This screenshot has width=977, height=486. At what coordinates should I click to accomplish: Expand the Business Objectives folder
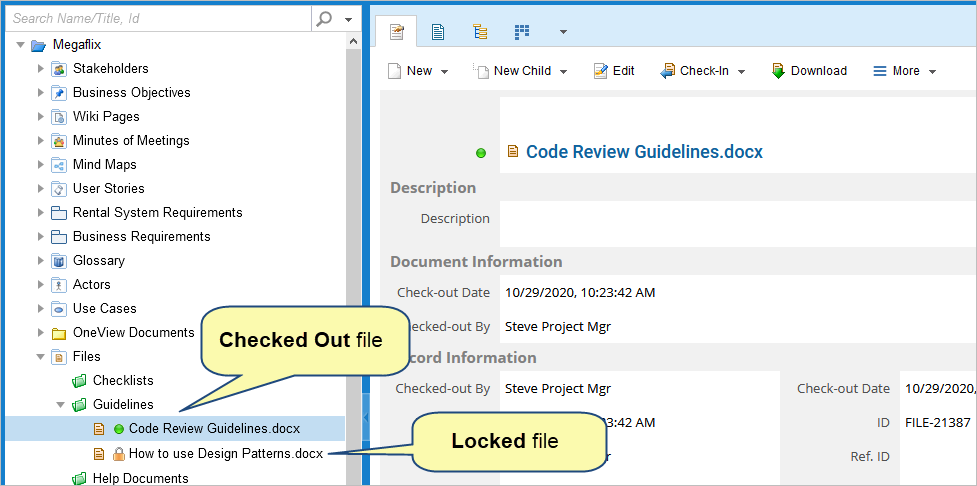tap(41, 92)
